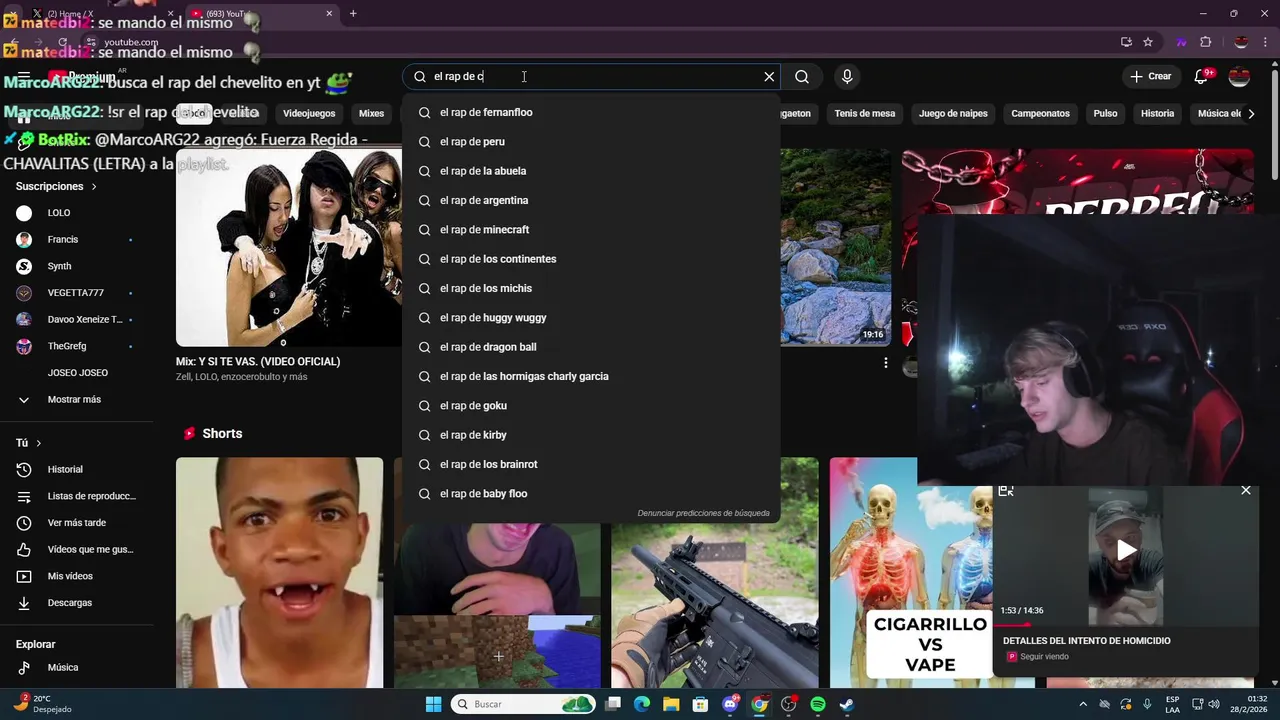The image size is (1280, 720).
Task: Click the Crear button
Action: click(1150, 77)
